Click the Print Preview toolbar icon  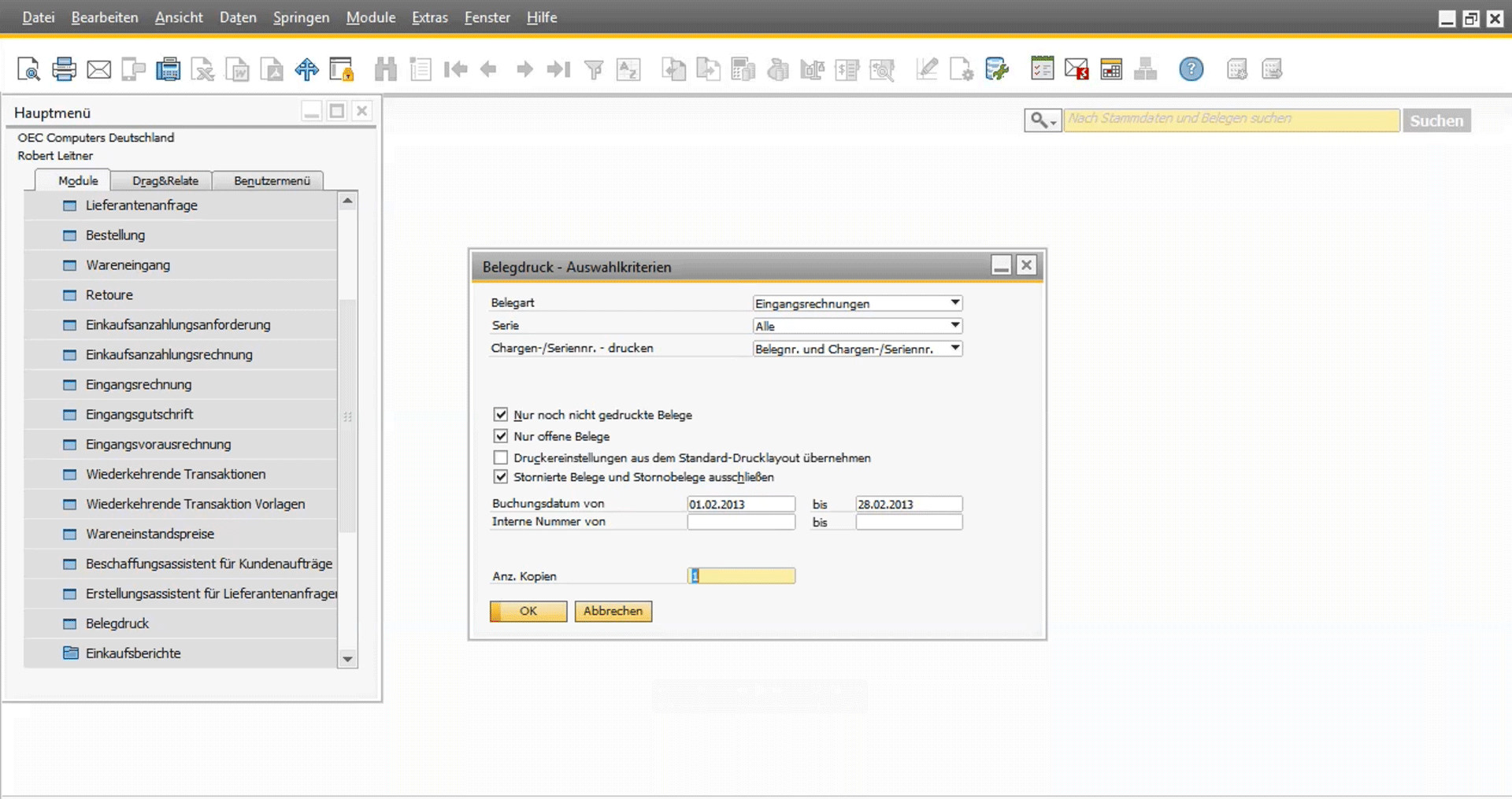click(x=29, y=69)
